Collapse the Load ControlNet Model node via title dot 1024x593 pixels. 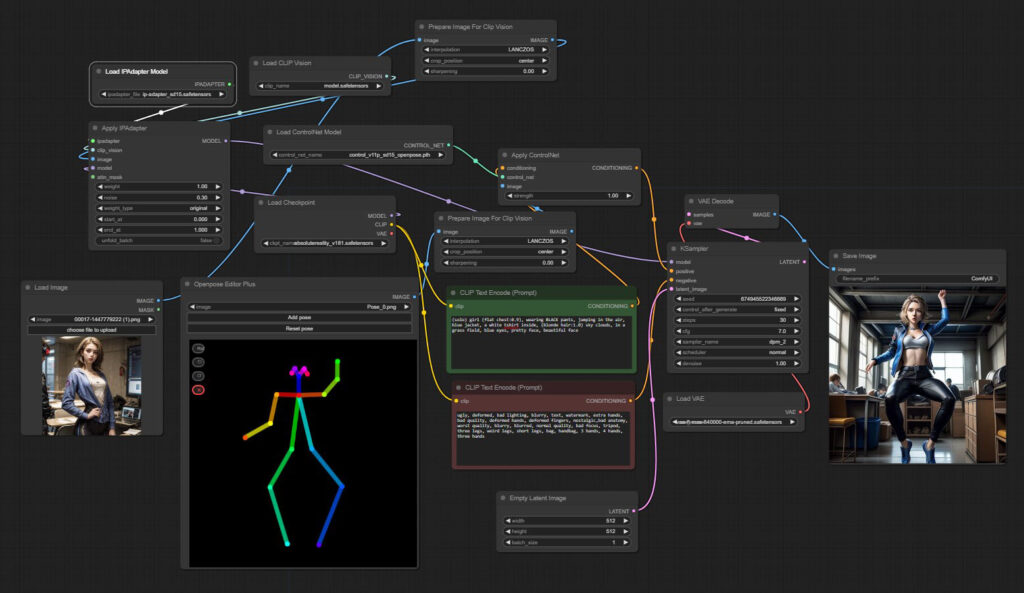pyautogui.click(x=270, y=132)
